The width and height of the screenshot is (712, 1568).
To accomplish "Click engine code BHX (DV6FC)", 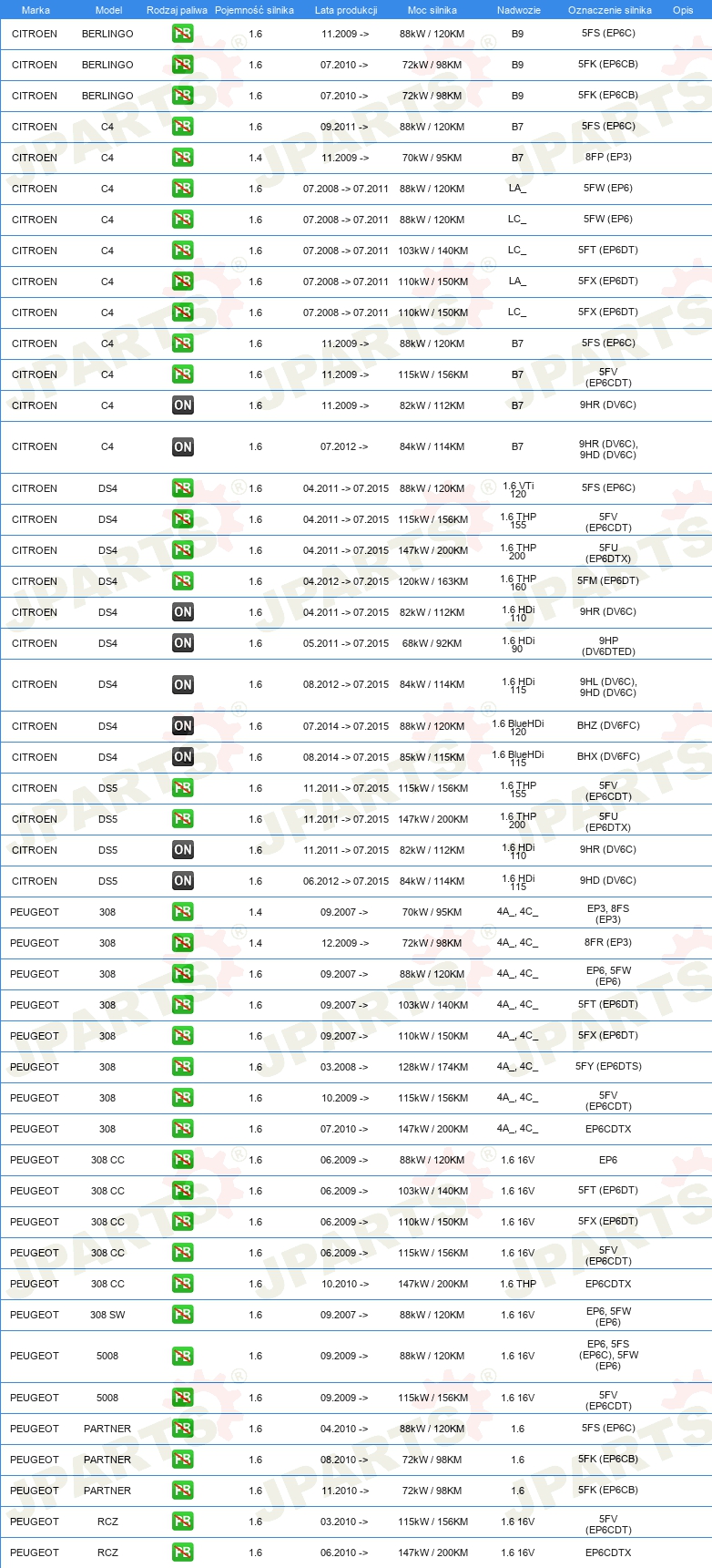I will (608, 757).
